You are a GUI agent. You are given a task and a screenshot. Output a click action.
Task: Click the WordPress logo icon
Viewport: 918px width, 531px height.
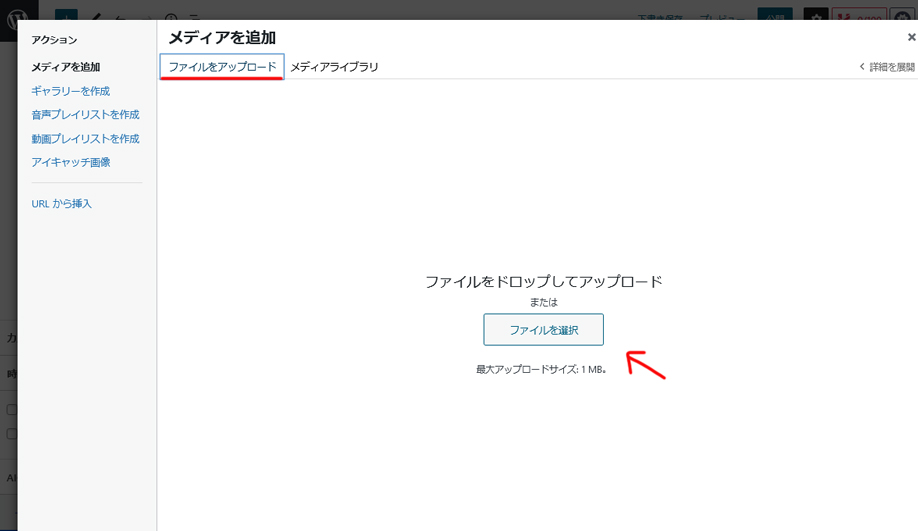(x=18, y=12)
